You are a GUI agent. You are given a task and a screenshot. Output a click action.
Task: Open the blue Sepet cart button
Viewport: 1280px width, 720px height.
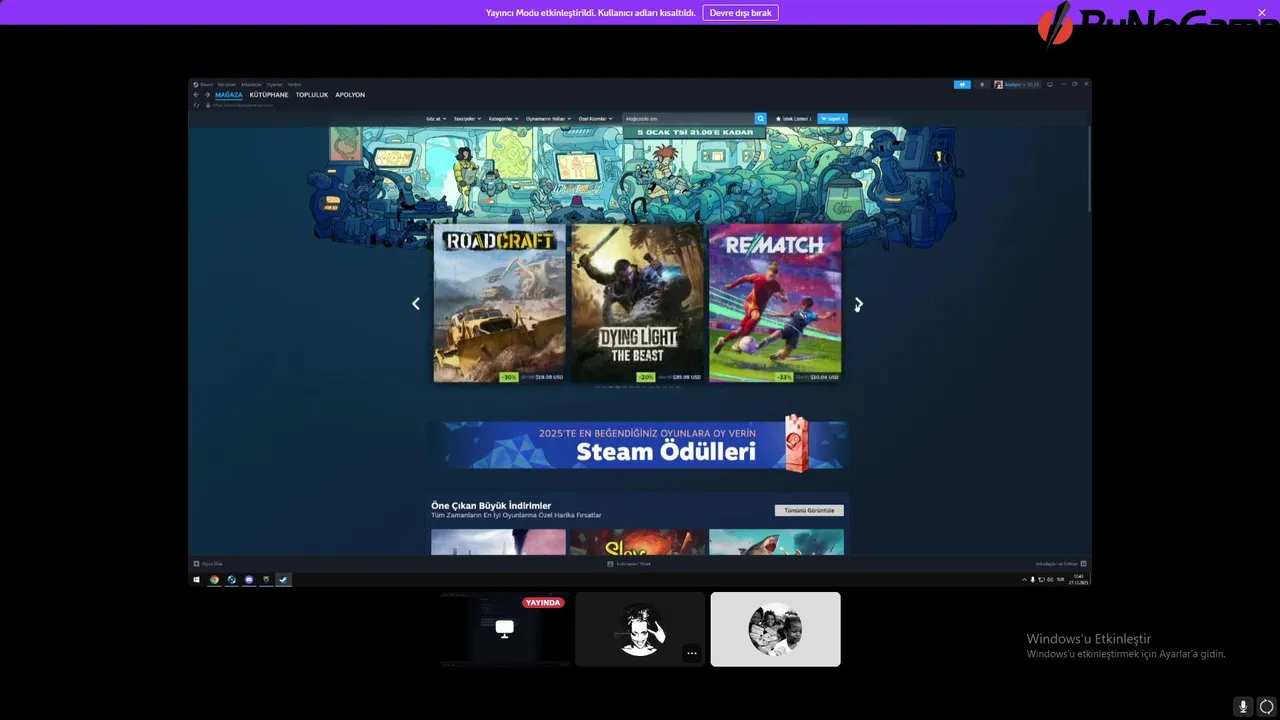pos(832,118)
